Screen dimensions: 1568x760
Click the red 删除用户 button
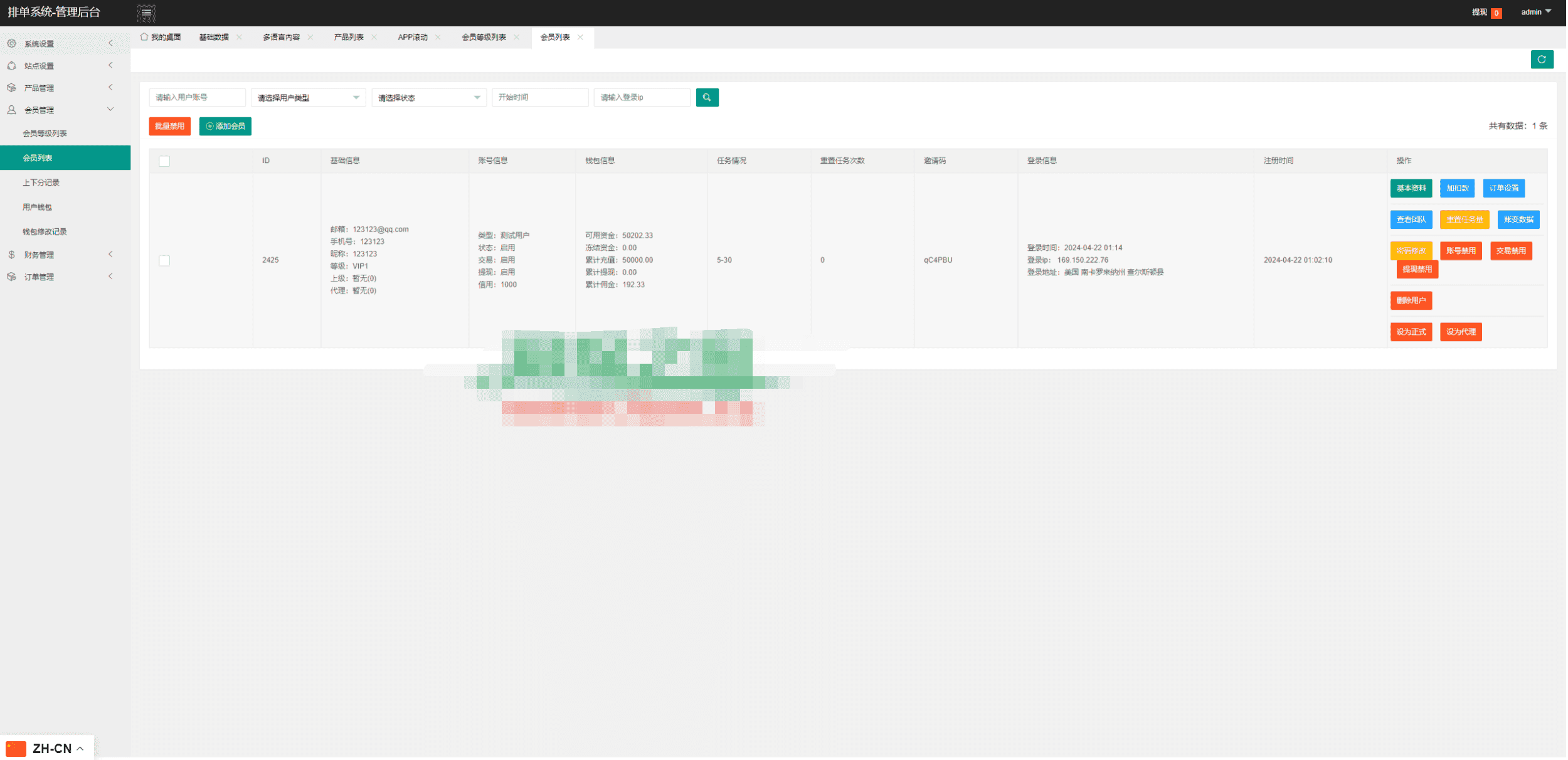(x=1411, y=300)
